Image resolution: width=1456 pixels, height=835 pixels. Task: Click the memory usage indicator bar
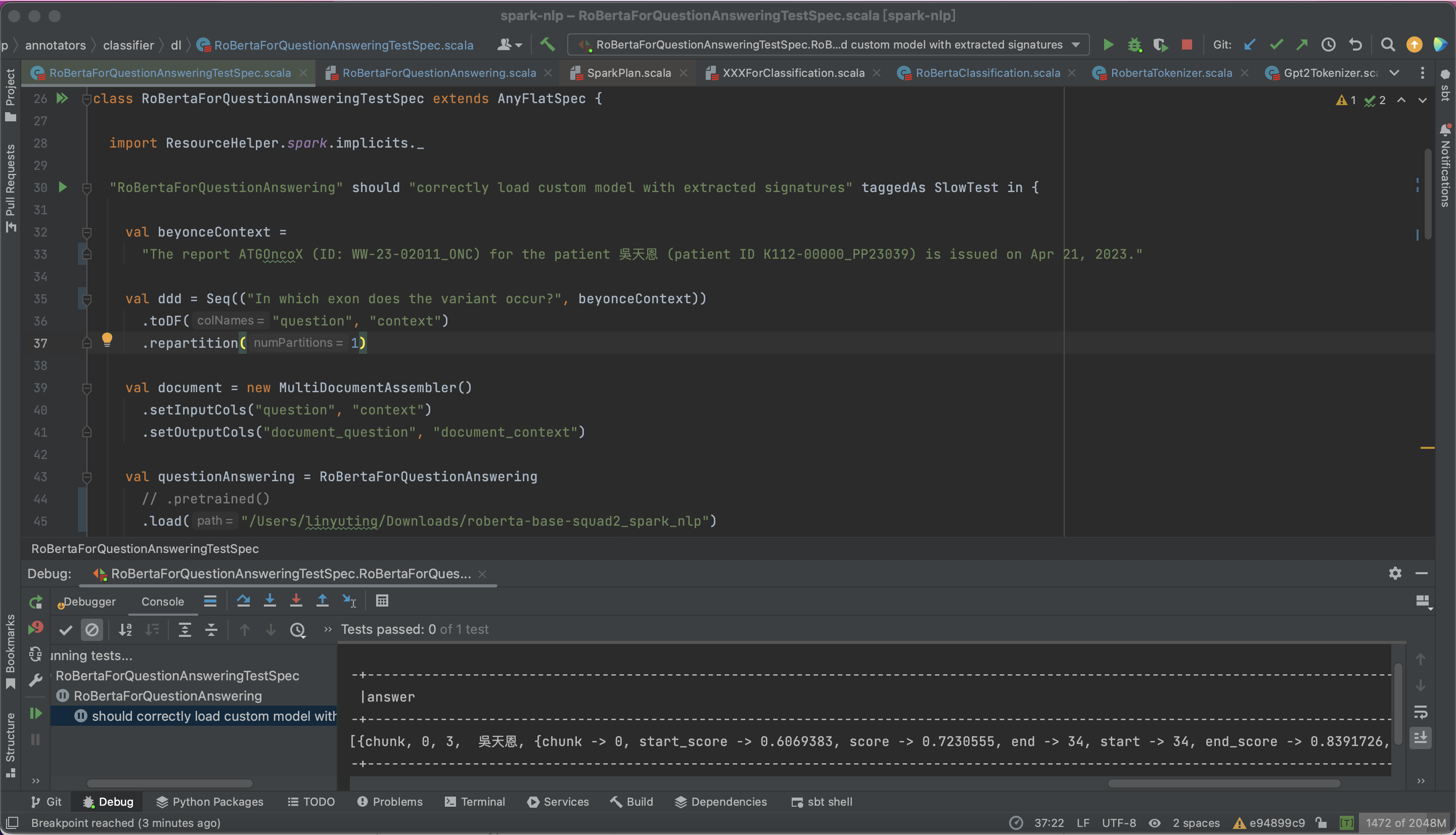[1405, 822]
